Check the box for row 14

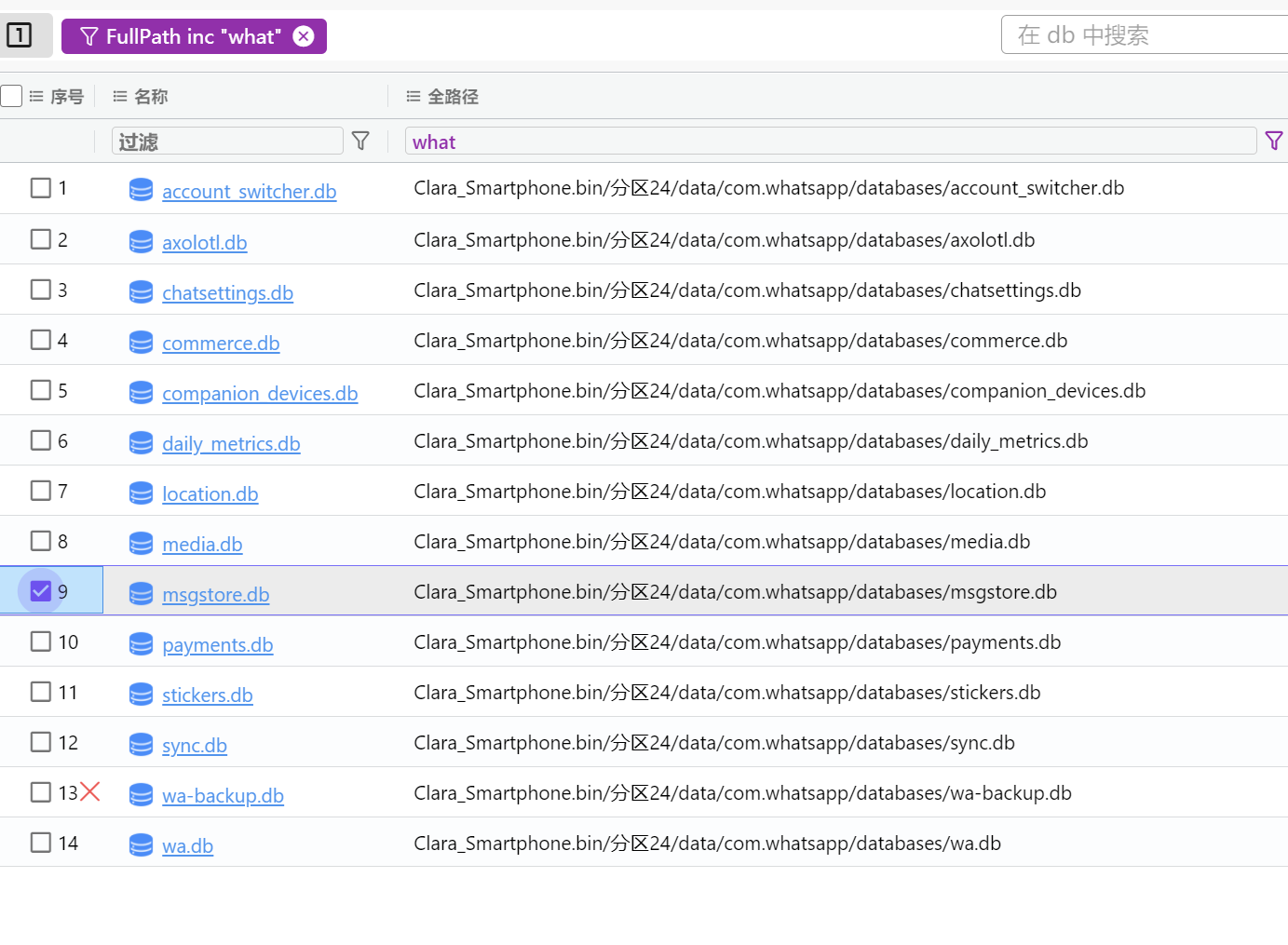[41, 843]
